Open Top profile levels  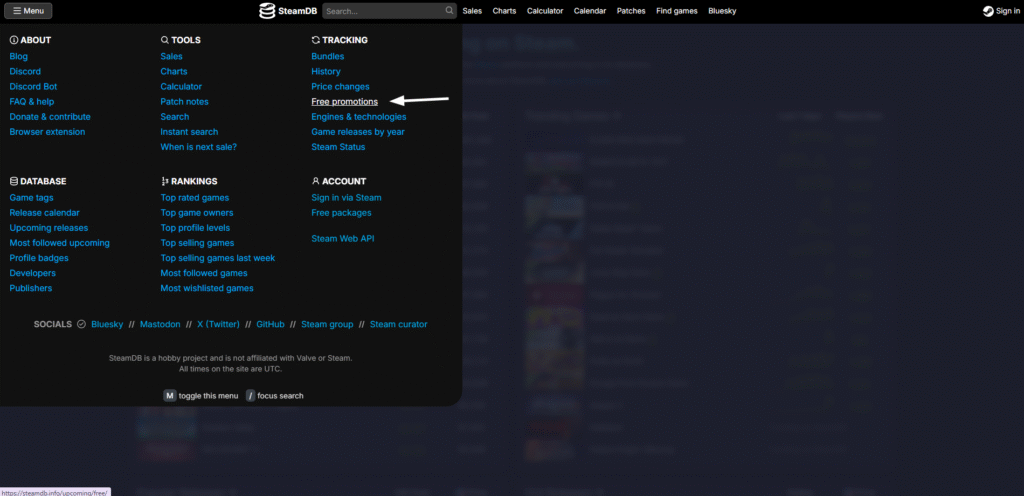tap(195, 228)
